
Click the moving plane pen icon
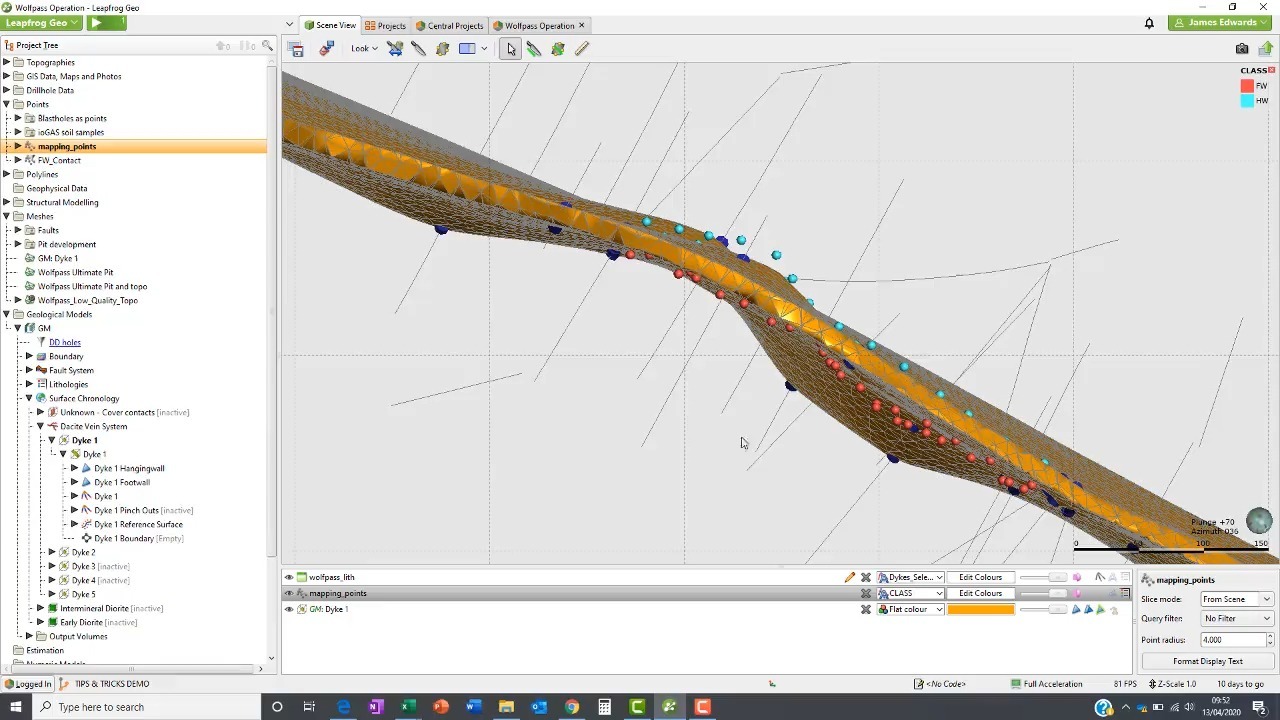pyautogui.click(x=418, y=48)
